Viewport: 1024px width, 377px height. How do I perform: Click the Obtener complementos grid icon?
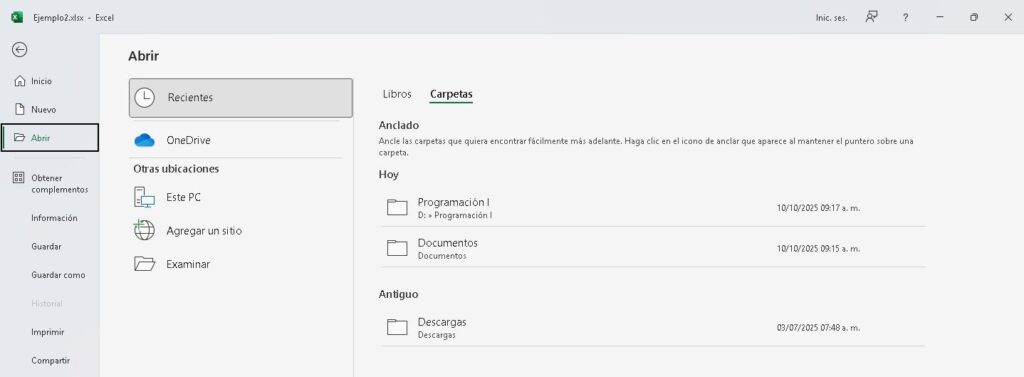coord(19,178)
